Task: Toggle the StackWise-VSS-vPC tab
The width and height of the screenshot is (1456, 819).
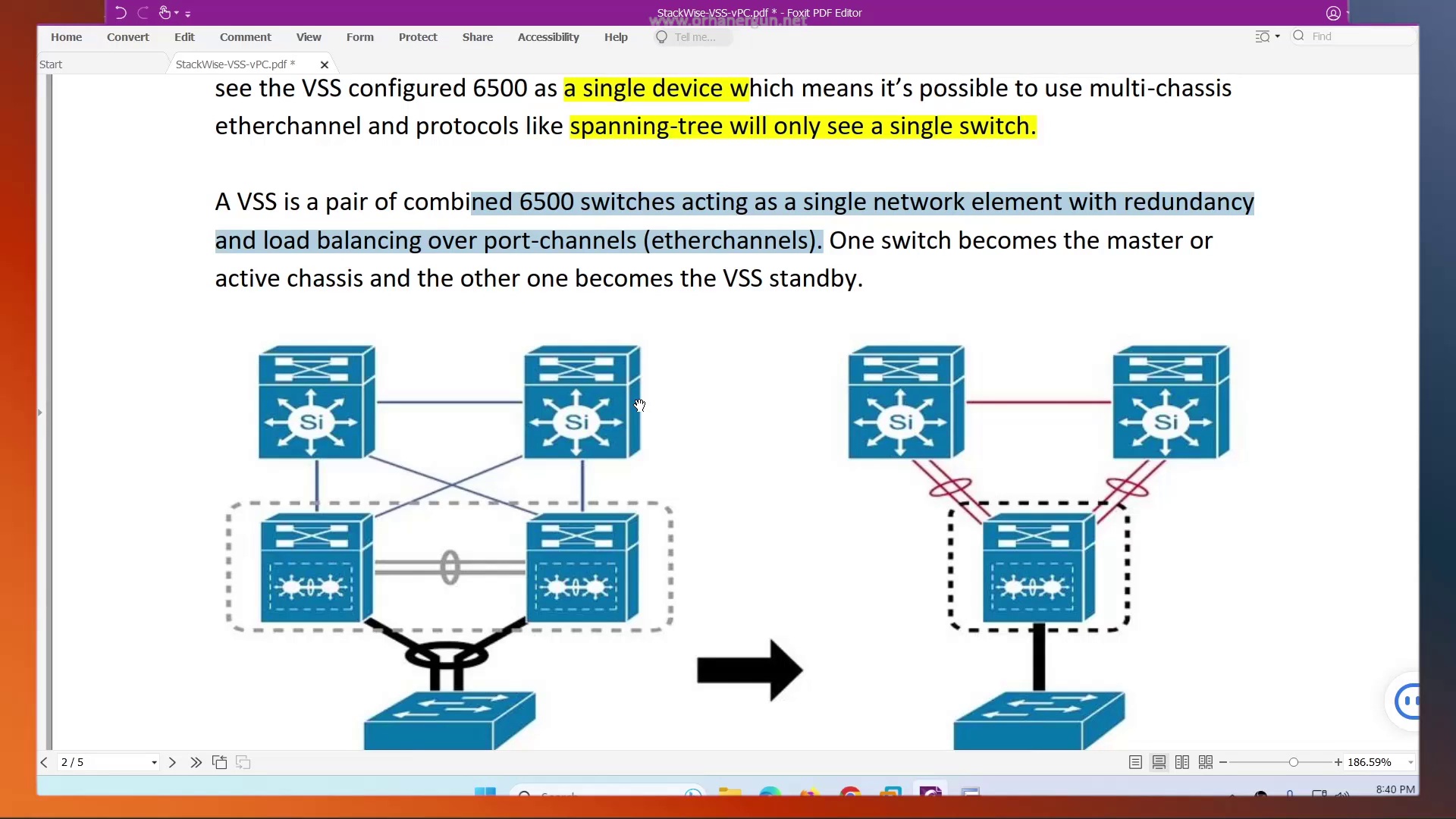Action: (235, 64)
